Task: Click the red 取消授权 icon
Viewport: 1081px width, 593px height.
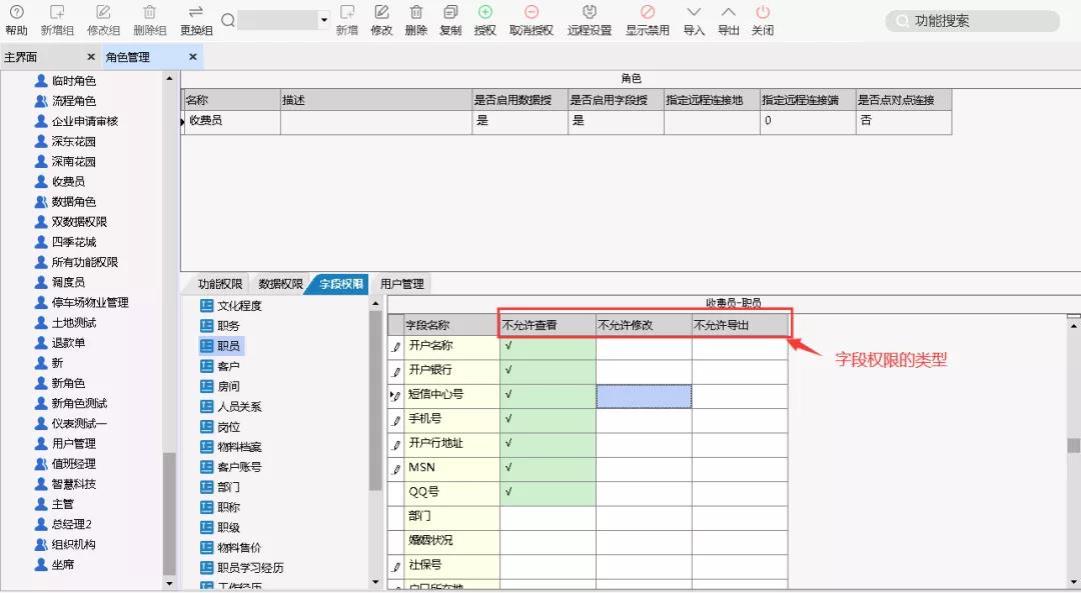Action: [x=531, y=12]
